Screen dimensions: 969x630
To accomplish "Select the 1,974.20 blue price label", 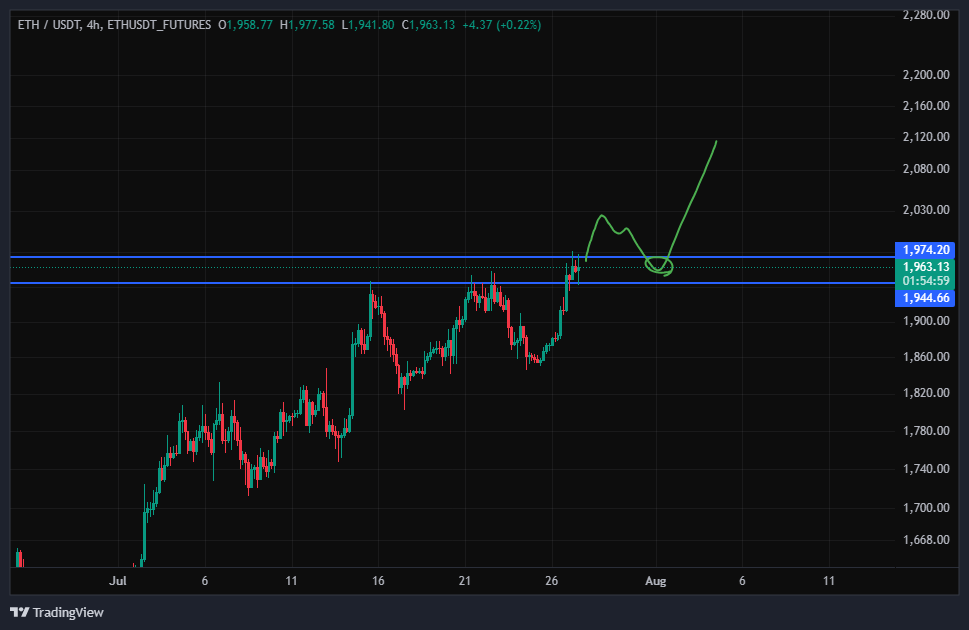I will (x=925, y=250).
